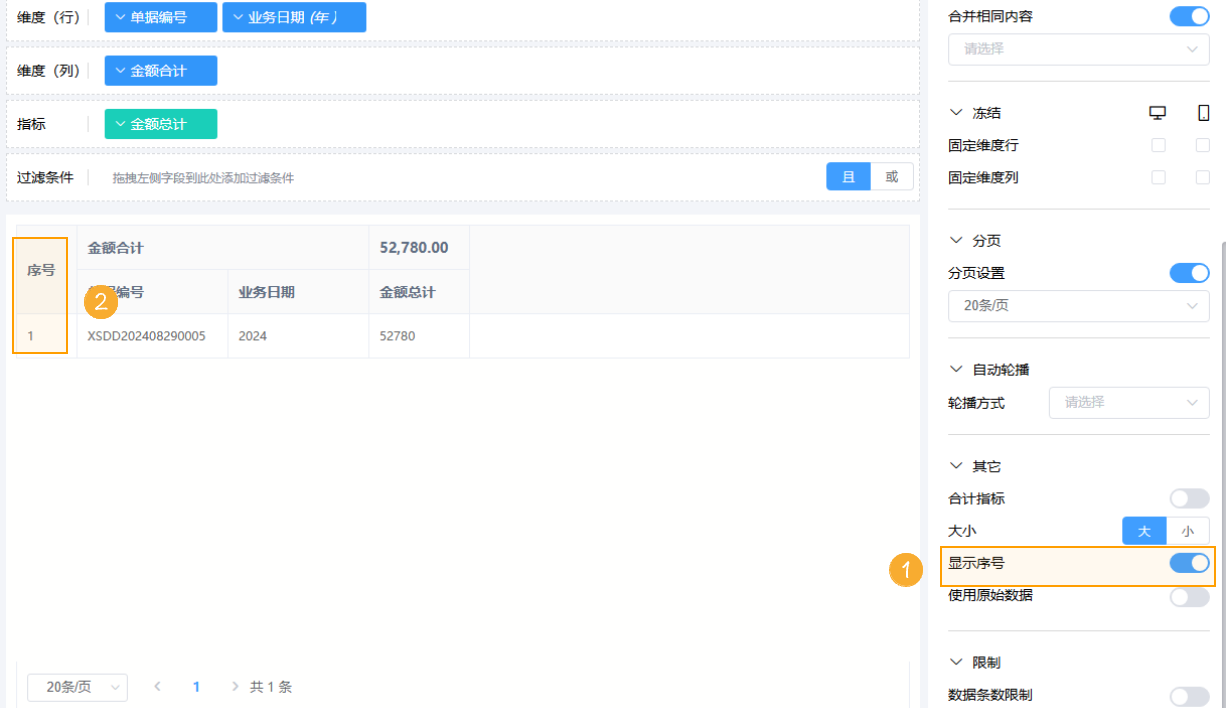
Task: Set size to 小
Action: click(1187, 531)
